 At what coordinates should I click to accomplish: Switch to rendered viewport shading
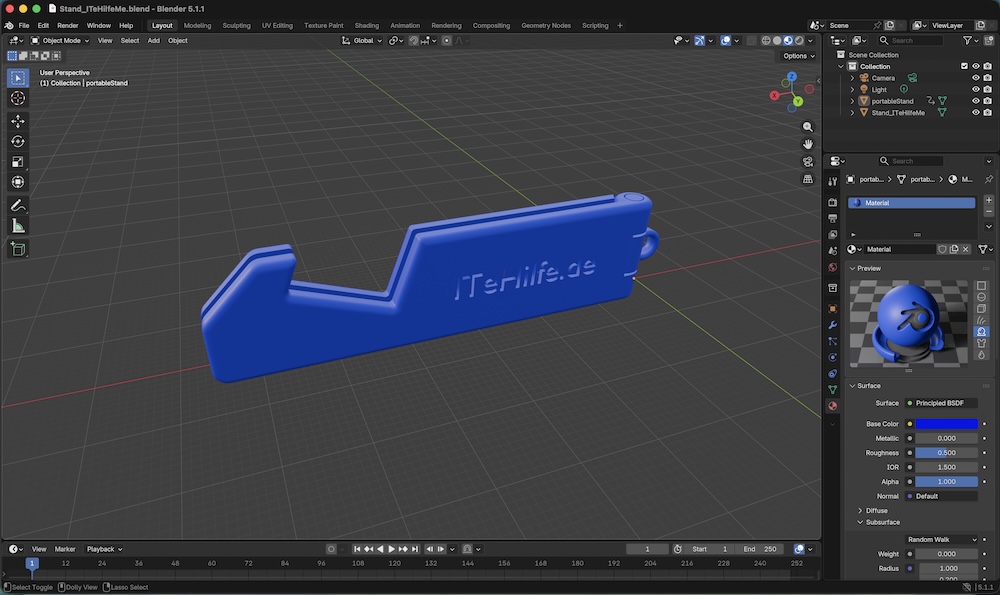(799, 40)
